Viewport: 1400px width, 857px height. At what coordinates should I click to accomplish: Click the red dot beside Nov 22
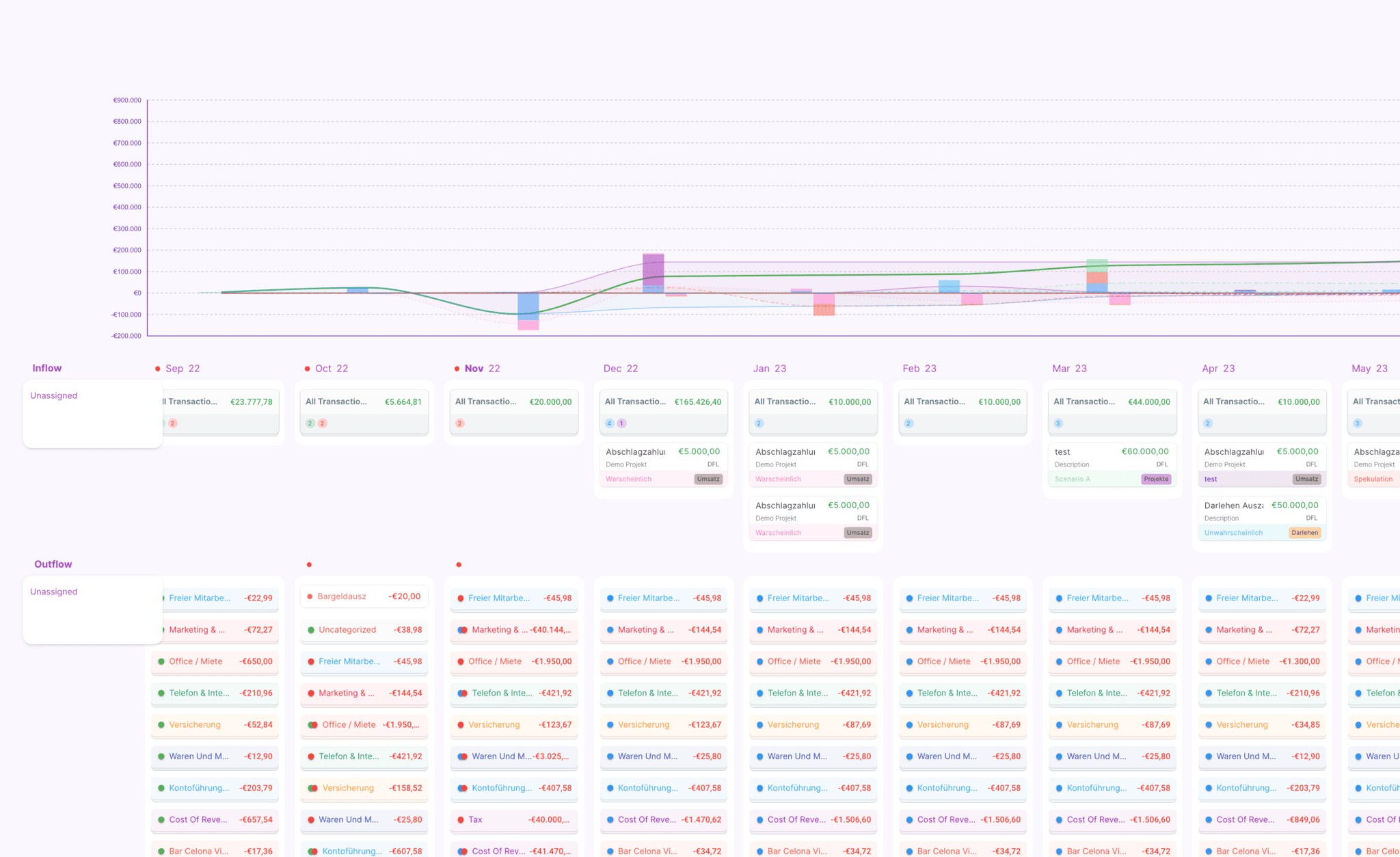tap(457, 369)
